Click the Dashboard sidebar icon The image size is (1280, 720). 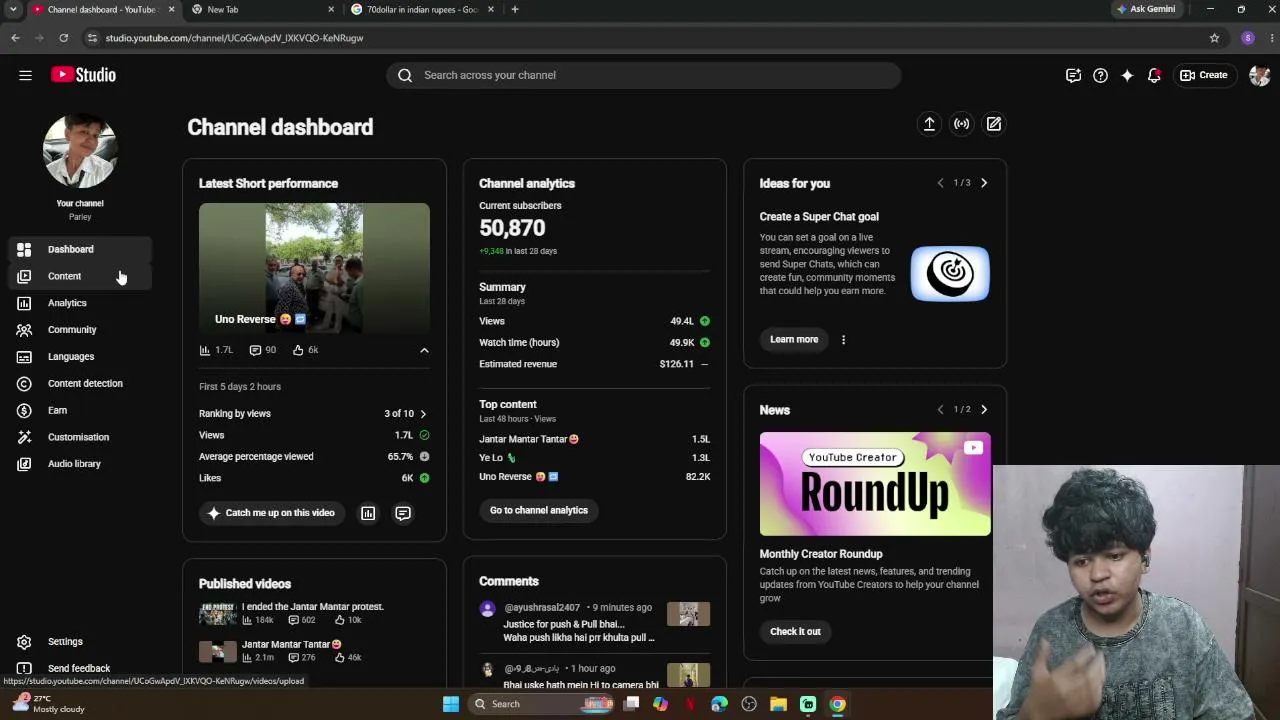click(x=24, y=249)
